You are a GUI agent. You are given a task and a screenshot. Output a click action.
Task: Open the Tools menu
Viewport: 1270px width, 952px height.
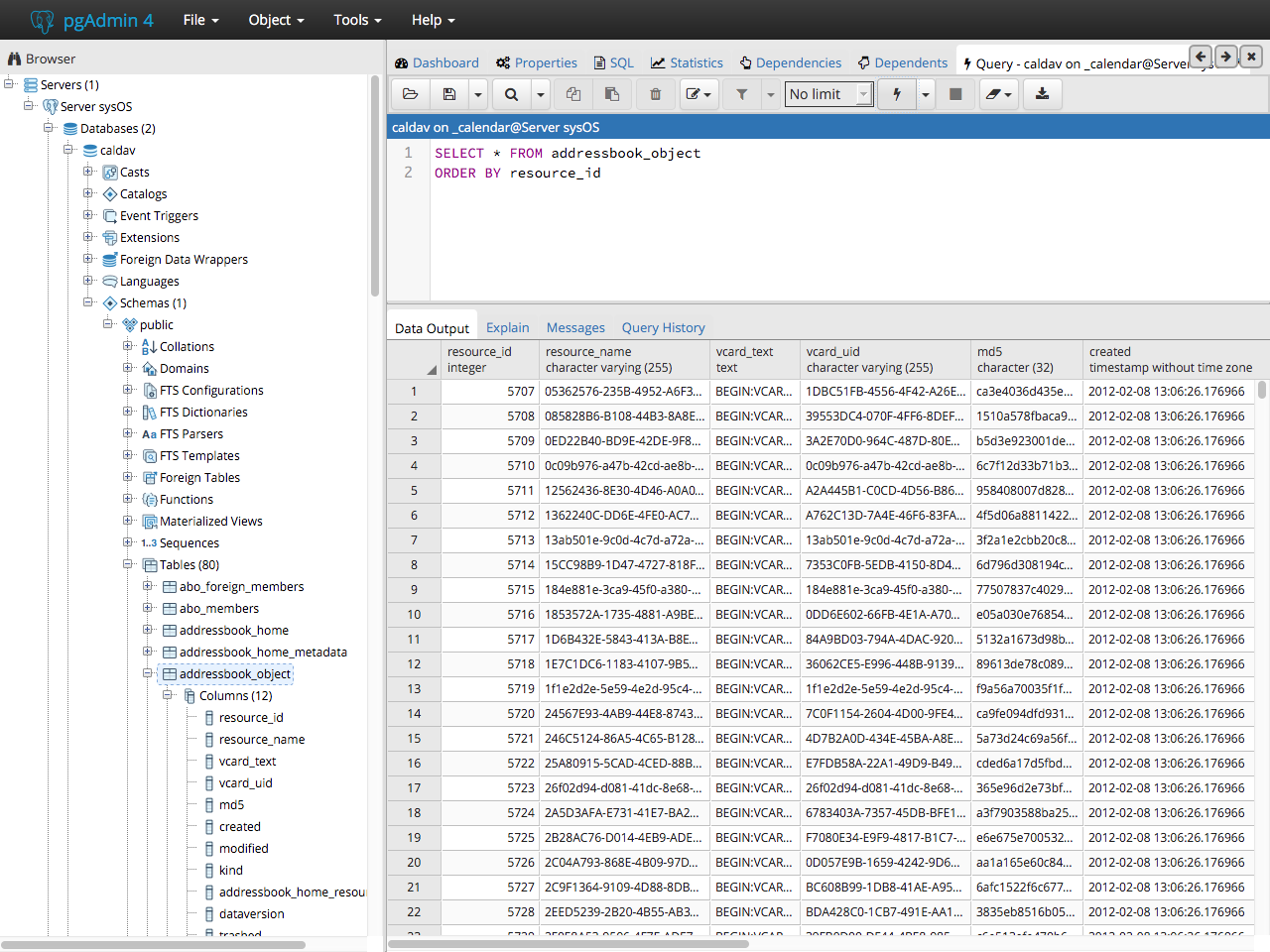click(357, 20)
